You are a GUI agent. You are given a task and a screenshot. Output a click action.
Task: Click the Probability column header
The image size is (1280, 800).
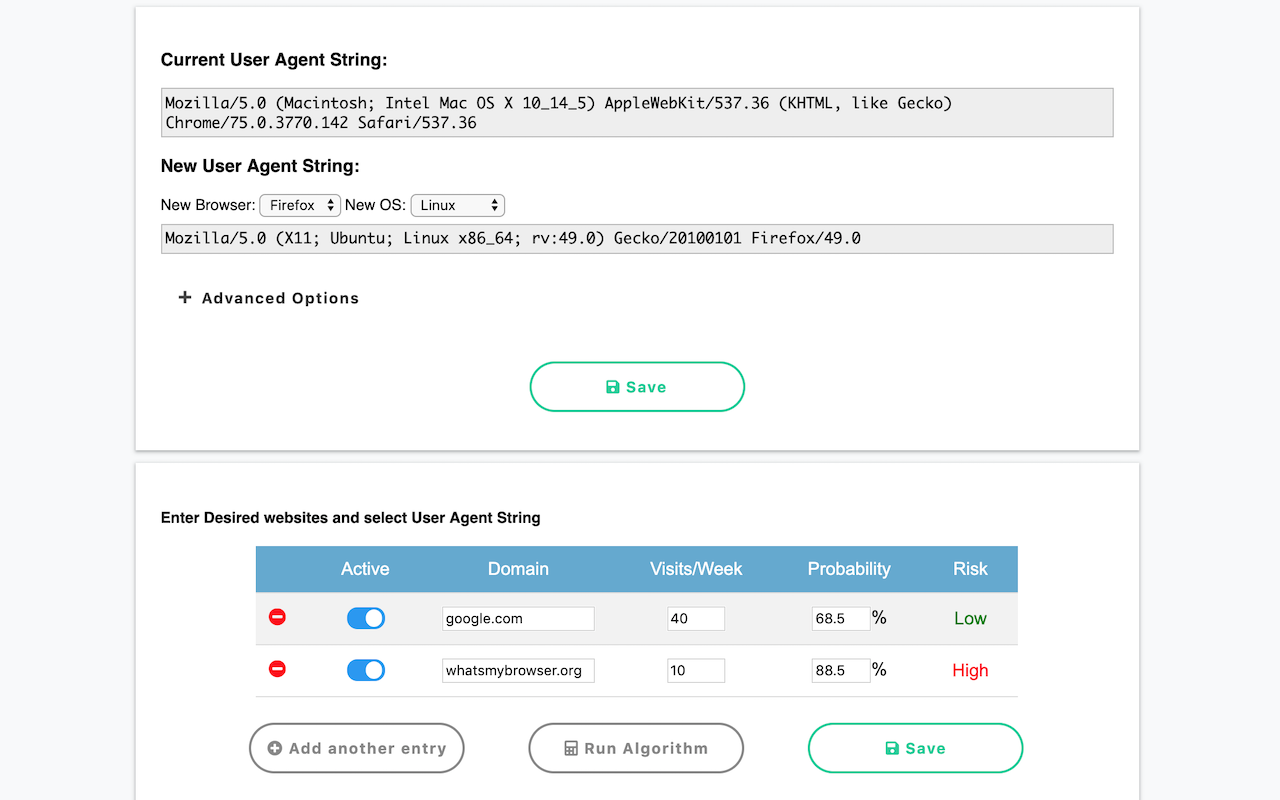849,569
